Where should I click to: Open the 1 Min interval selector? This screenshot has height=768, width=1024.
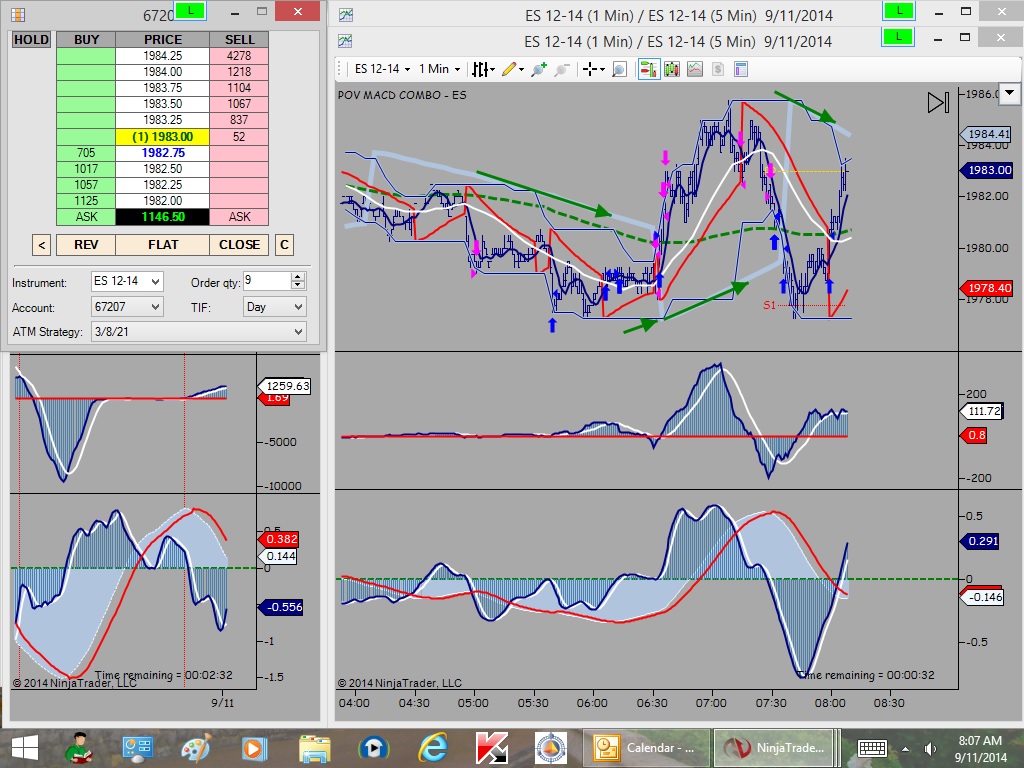coord(439,69)
